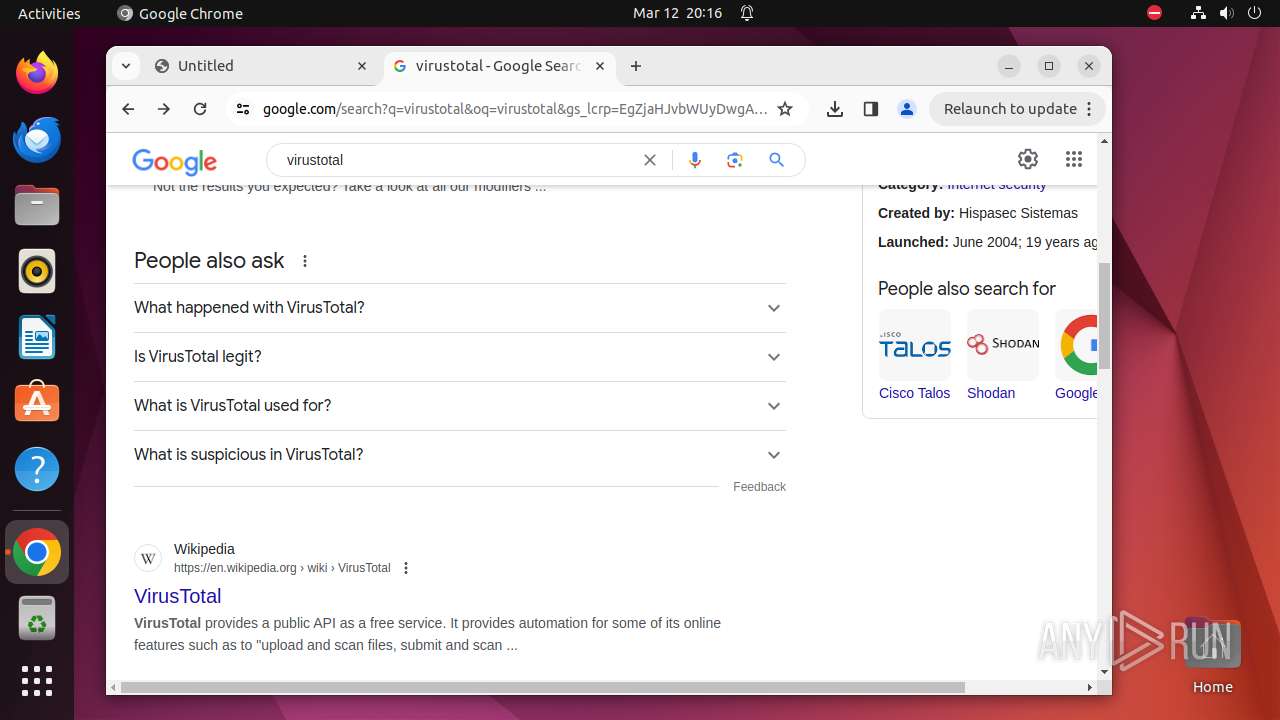This screenshot has height=720, width=1280.
Task: Bookmark this tab with star icon
Action: [x=785, y=109]
